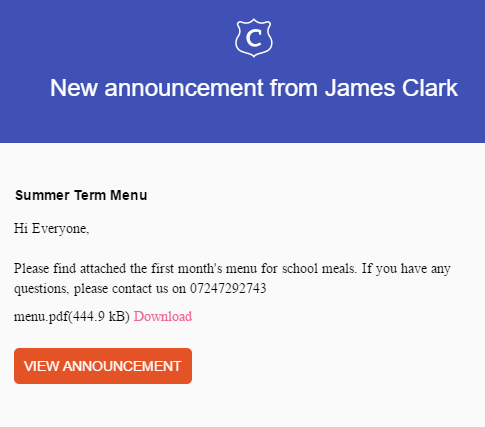Select the phone number 07247292743
The image size is (485, 427).
click(228, 288)
